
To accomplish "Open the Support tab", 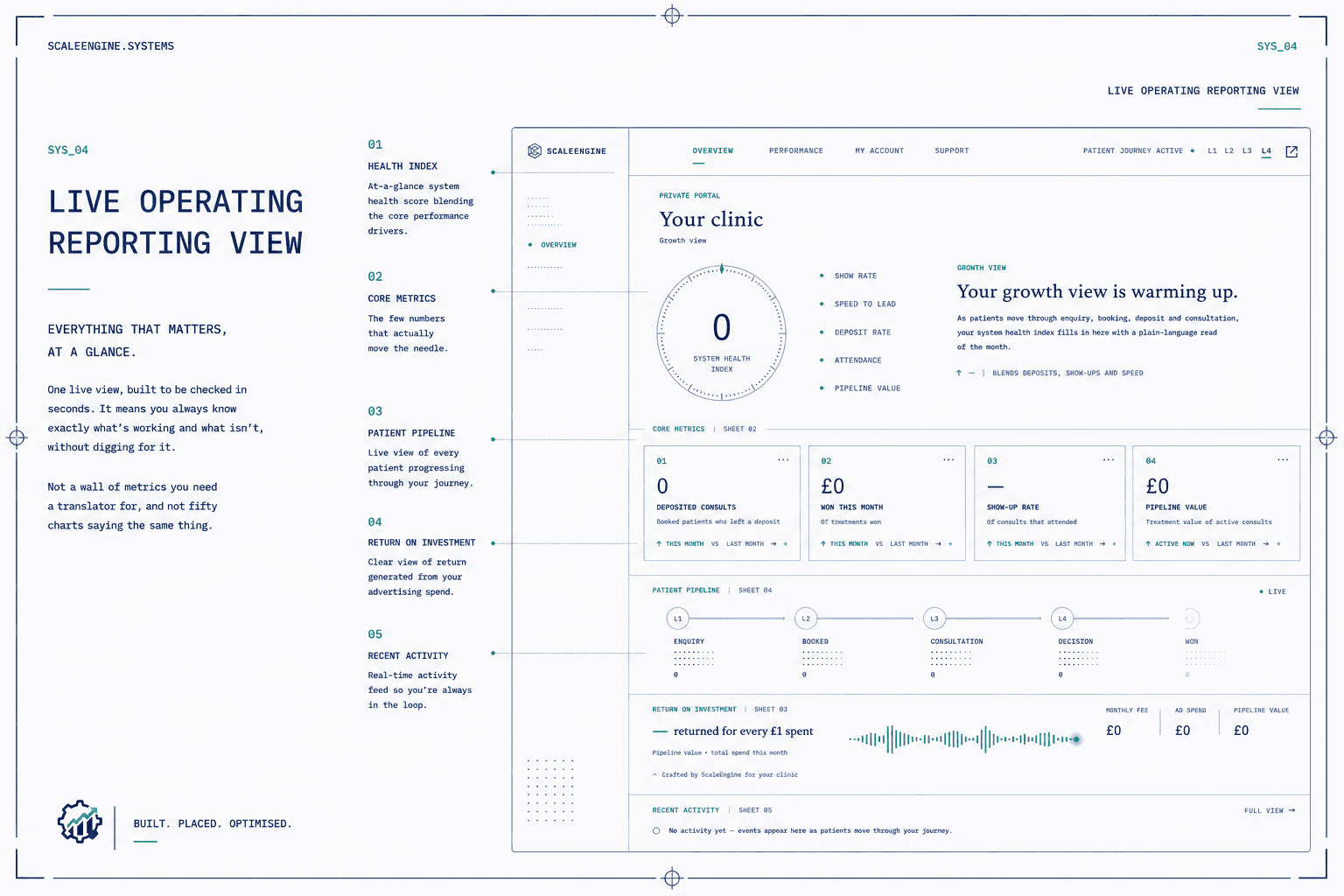I will (952, 151).
